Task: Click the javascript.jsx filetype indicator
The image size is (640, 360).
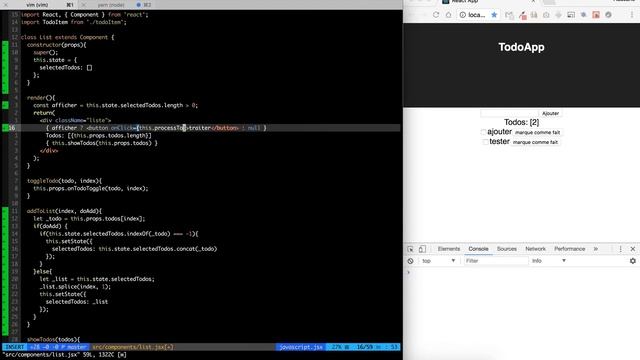Action: [x=301, y=347]
